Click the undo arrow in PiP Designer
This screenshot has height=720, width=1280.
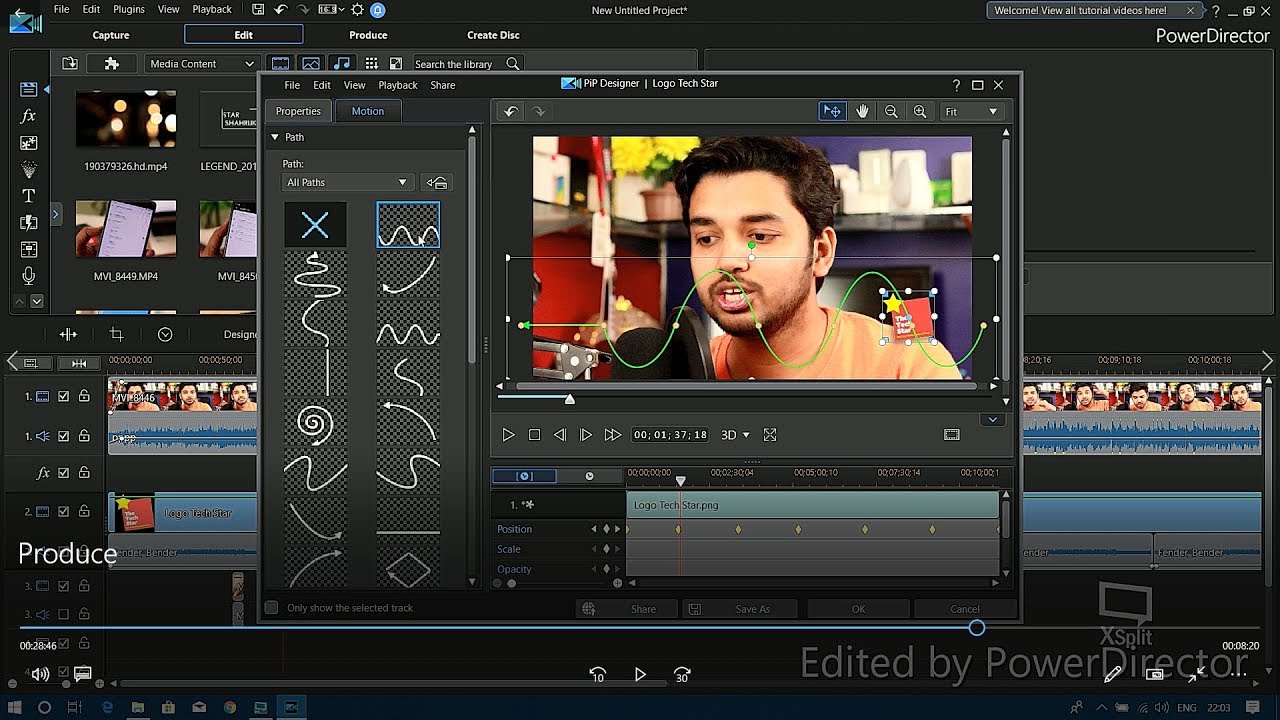510,112
